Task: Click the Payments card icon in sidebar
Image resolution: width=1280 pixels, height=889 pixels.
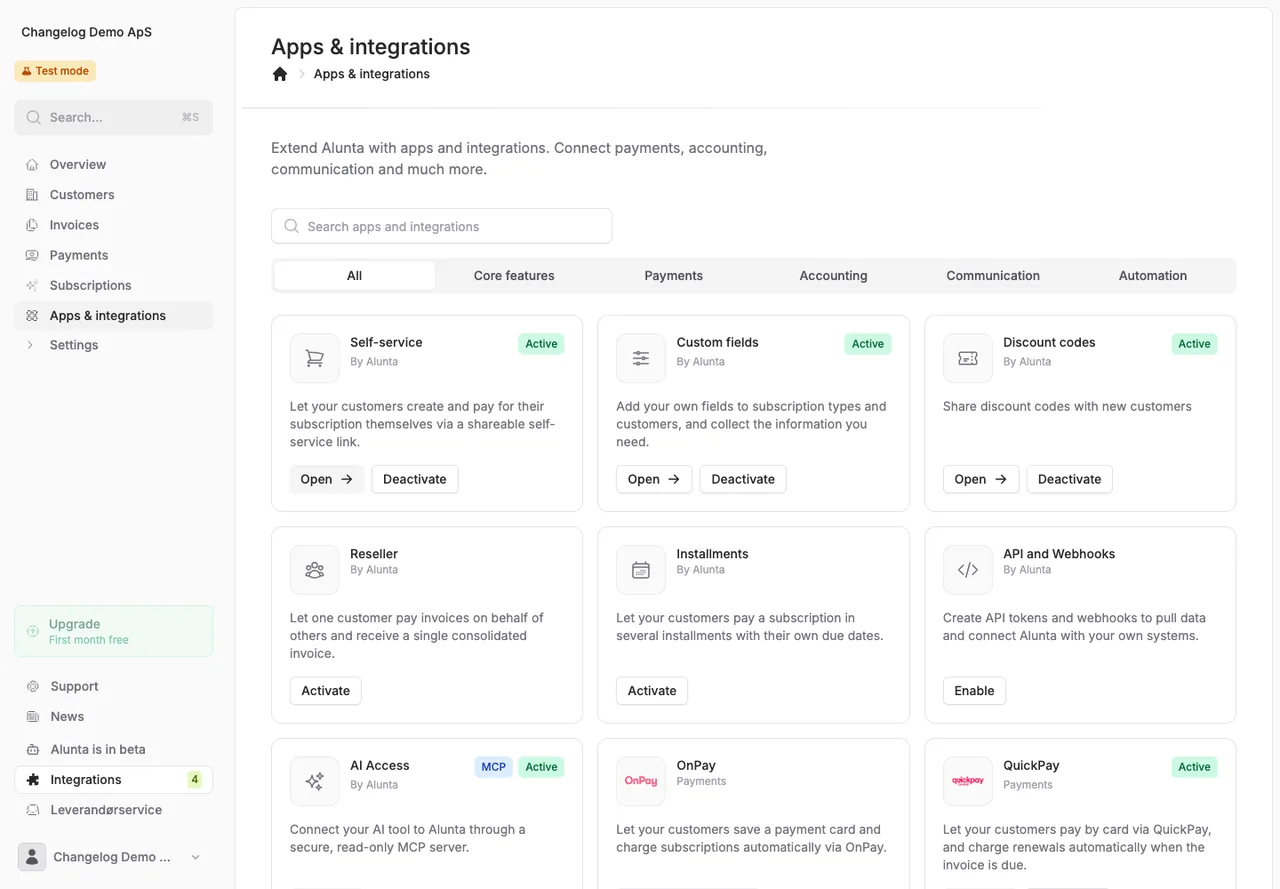Action: tap(32, 255)
